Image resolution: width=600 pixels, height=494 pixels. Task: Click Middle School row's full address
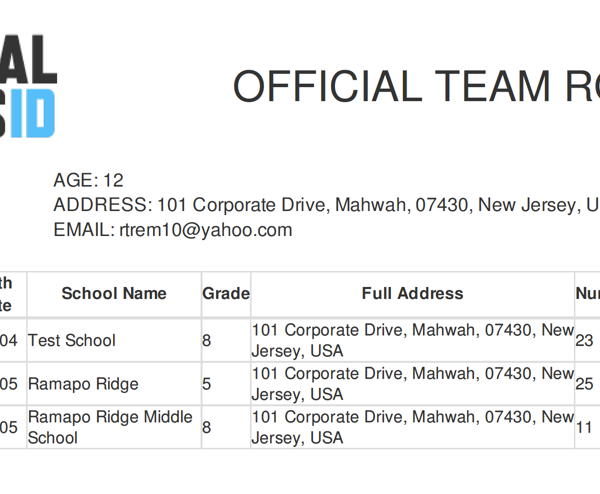(x=412, y=427)
